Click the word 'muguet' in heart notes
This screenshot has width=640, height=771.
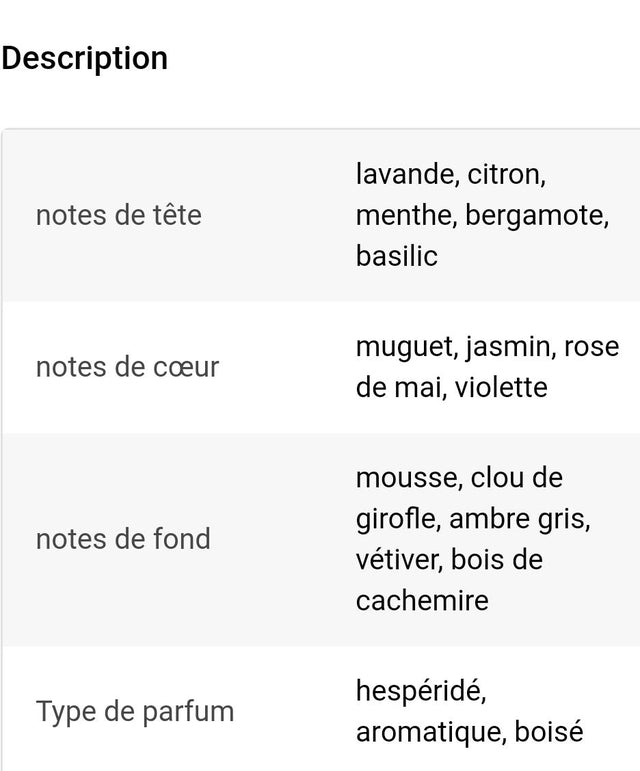[406, 347]
